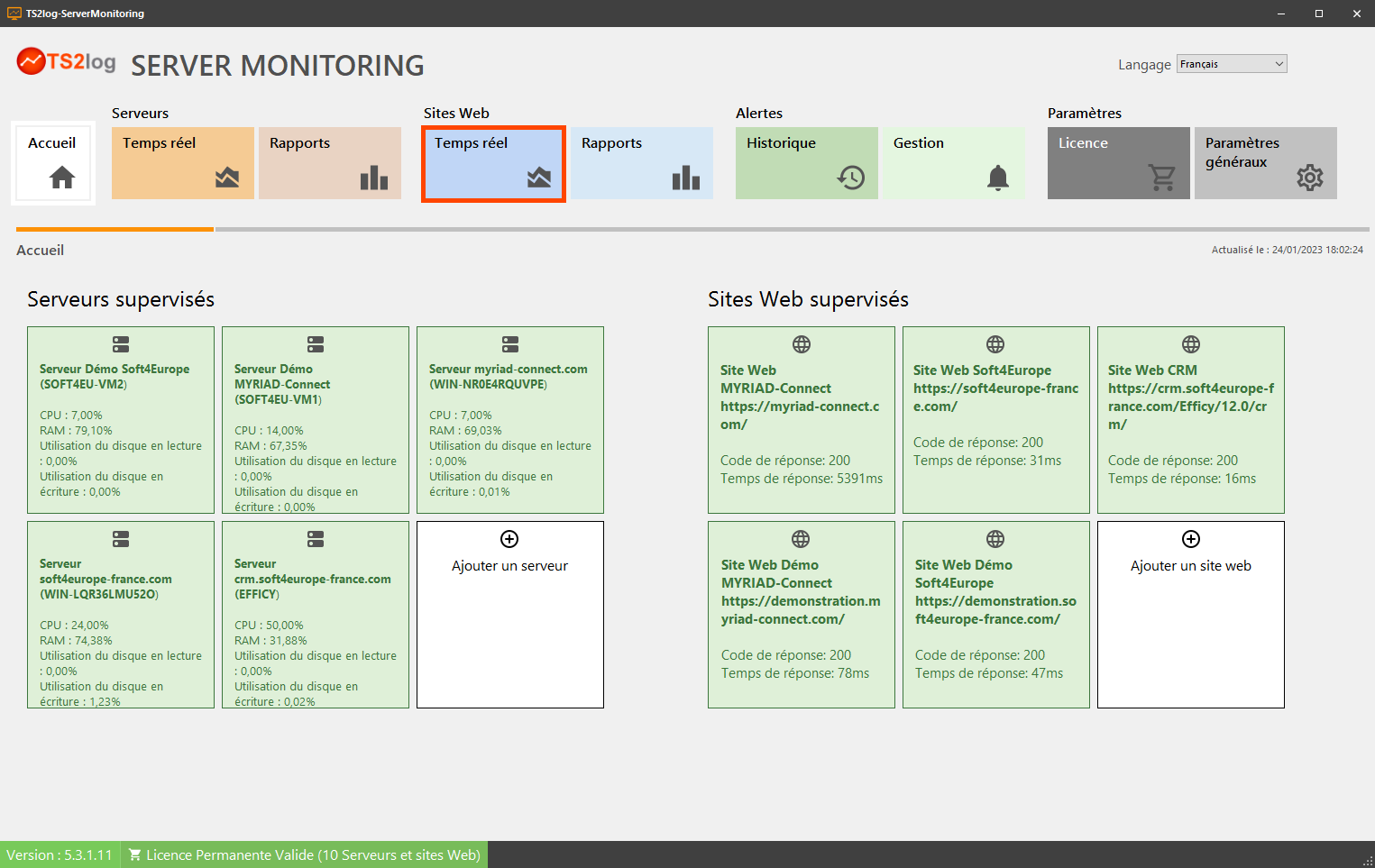
Task: Click the Serveurs Rapports bar-chart icon
Action: click(374, 178)
